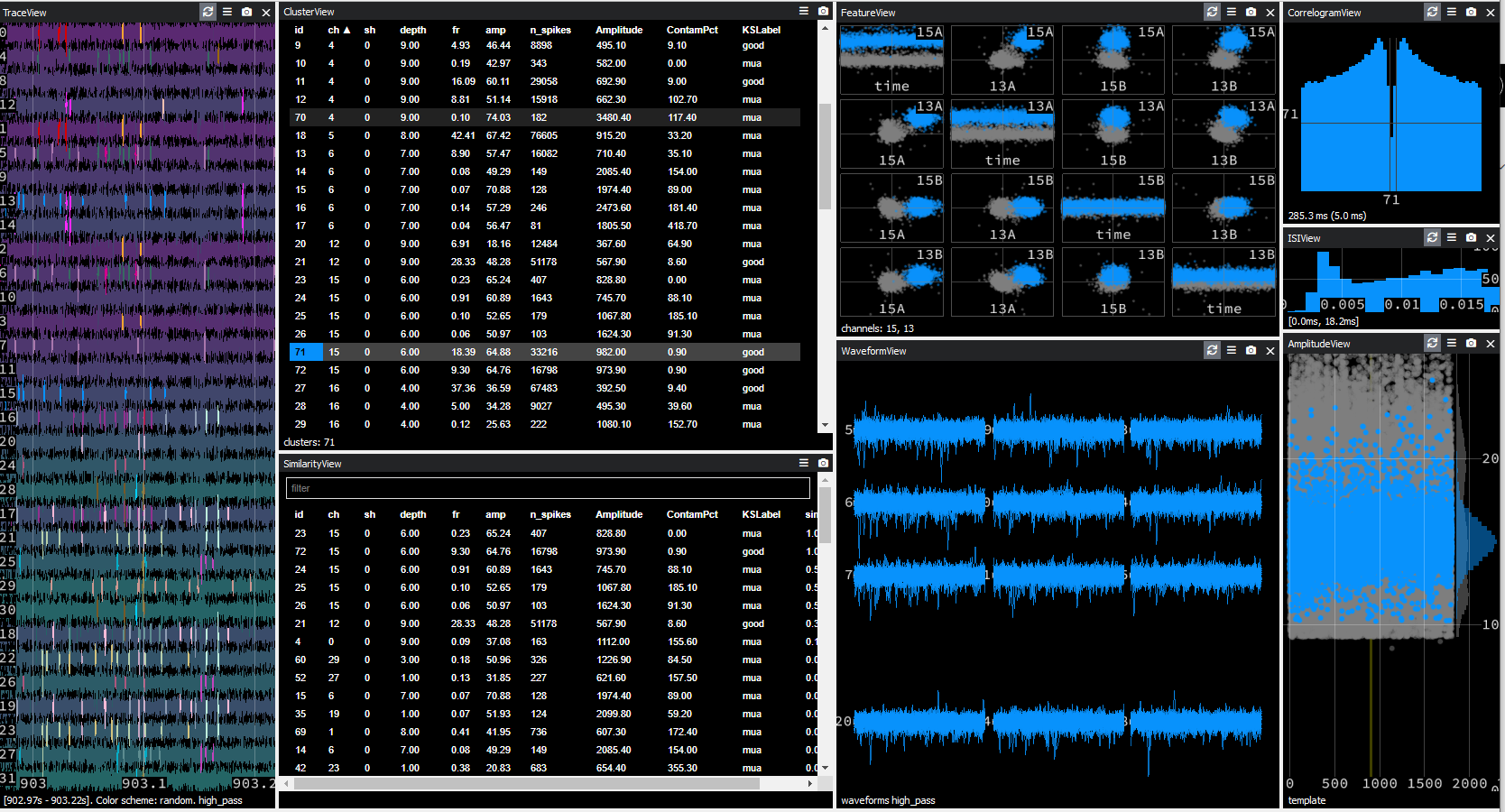Capture a screenshot of ISIView
Image resolution: width=1505 pixels, height=812 pixels.
(1470, 237)
